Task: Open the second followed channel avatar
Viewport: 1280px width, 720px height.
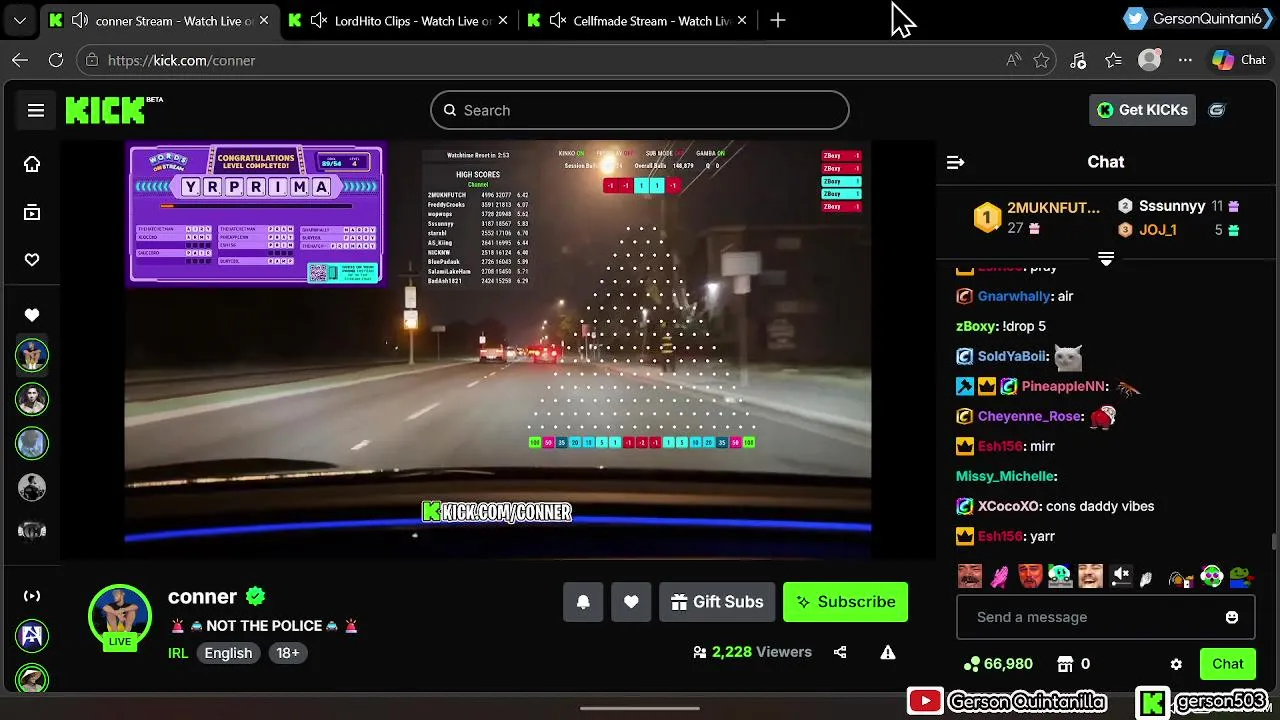Action: pos(32,399)
